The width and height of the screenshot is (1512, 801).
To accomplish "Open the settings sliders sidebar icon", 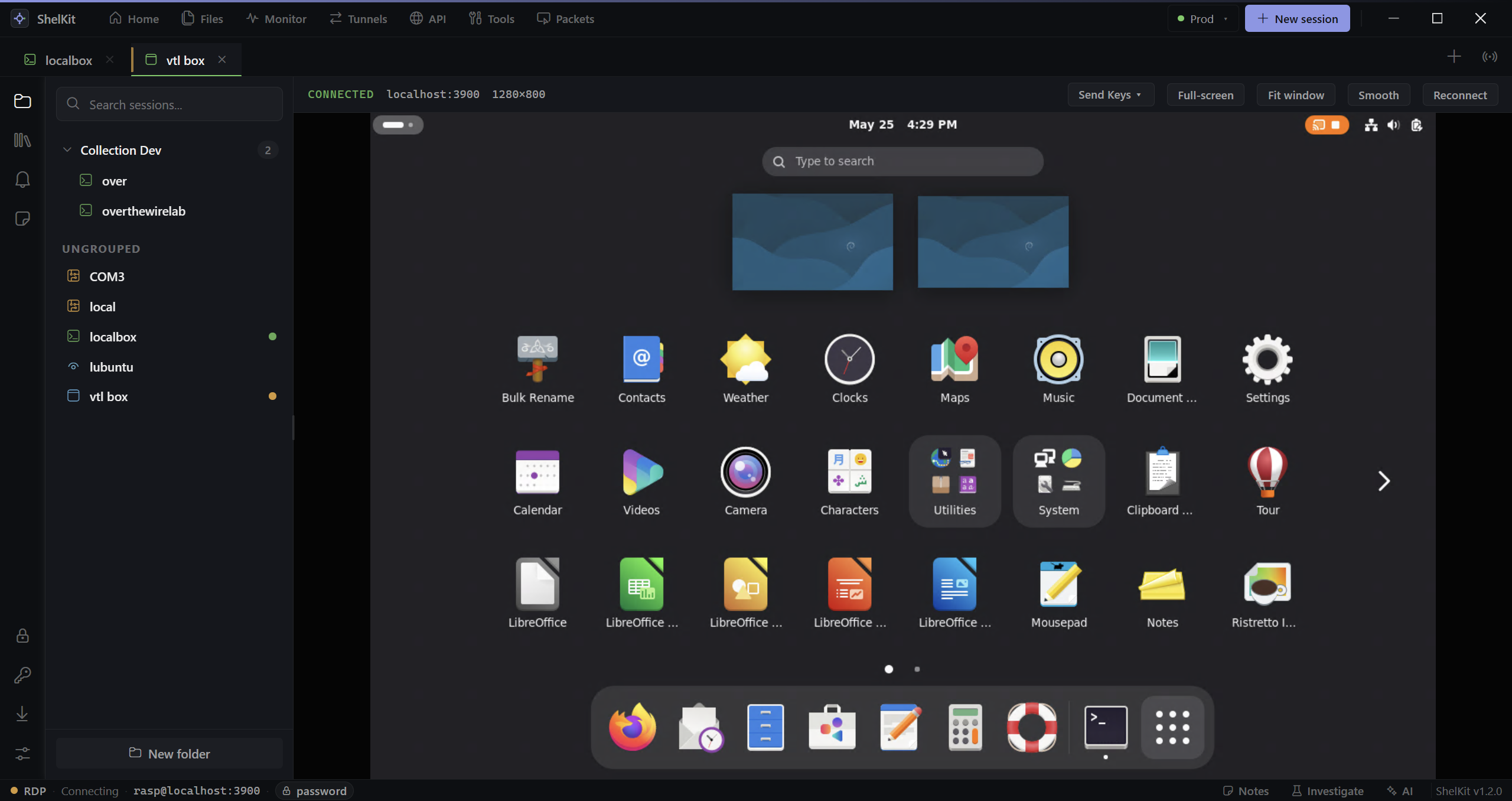I will (x=22, y=753).
